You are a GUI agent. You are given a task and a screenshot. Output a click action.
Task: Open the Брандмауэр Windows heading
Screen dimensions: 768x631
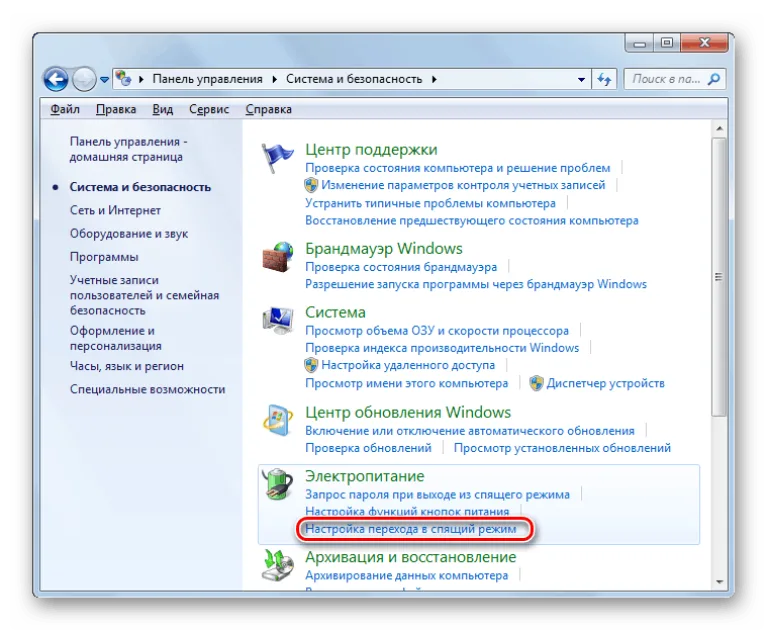(384, 248)
